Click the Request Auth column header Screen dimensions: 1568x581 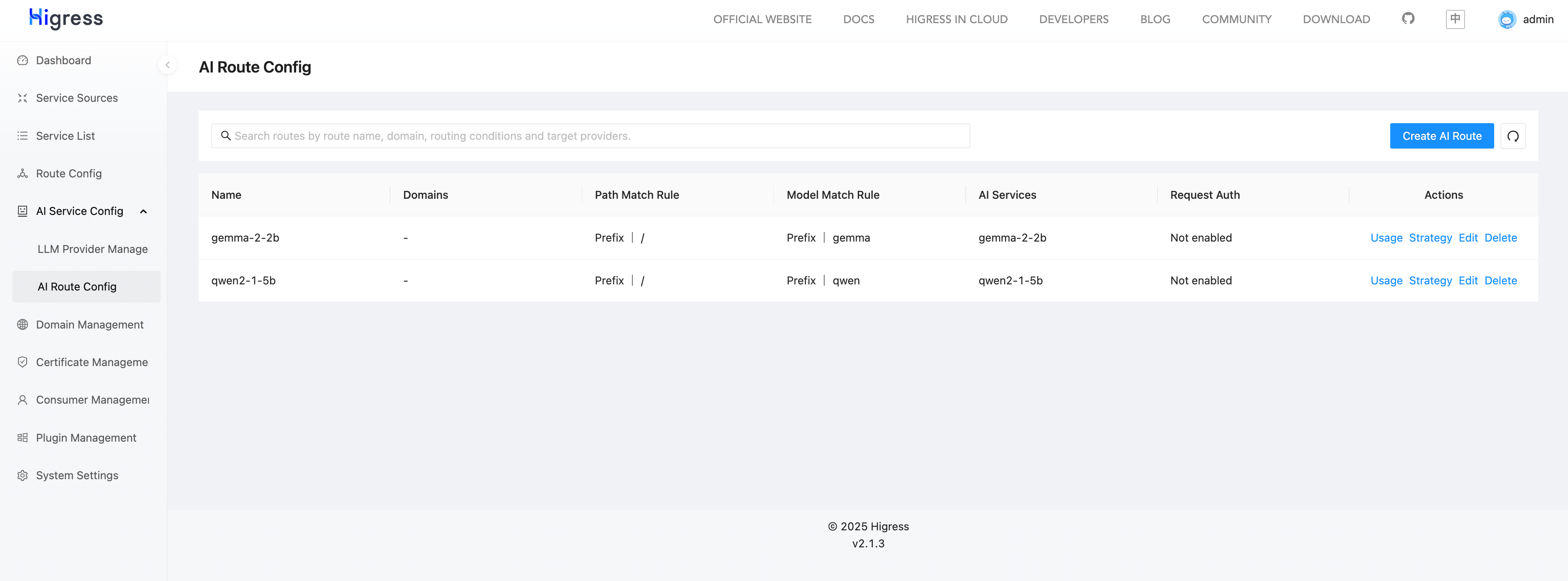click(1205, 195)
